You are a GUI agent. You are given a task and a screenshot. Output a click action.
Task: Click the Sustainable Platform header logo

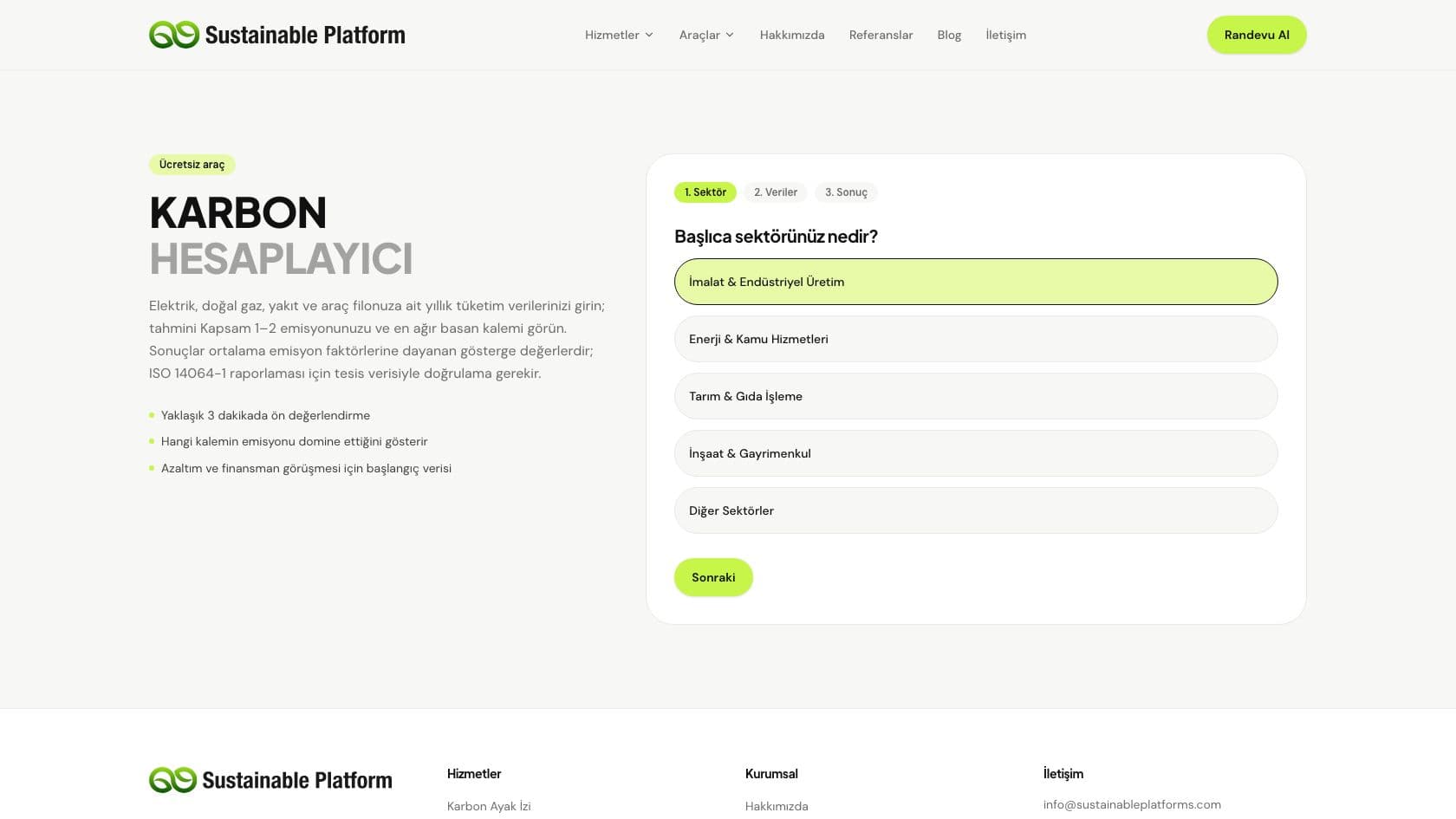(277, 35)
